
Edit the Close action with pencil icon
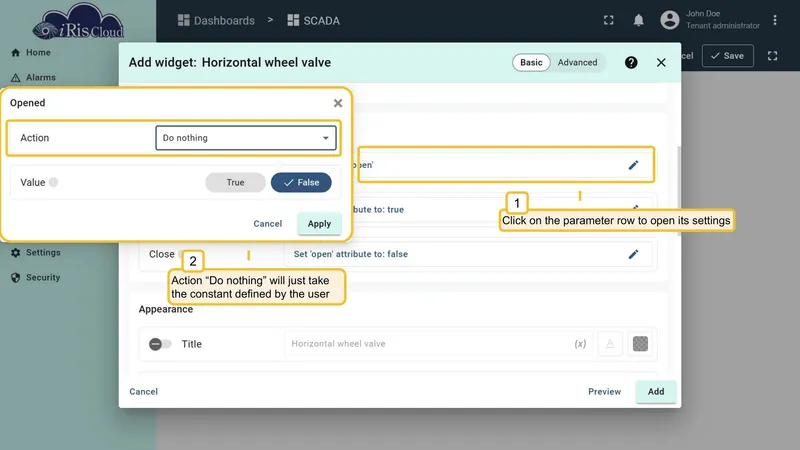(633, 254)
